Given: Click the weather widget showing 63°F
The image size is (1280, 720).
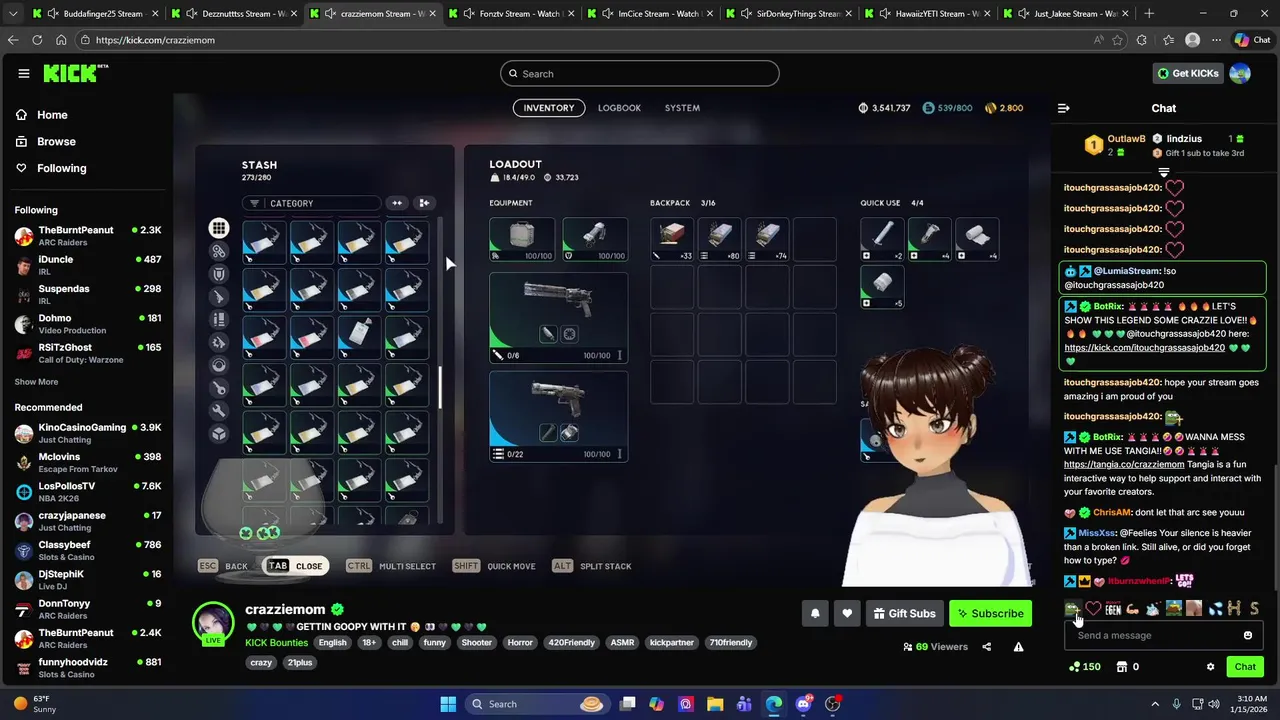Looking at the screenshot, I should (35, 704).
